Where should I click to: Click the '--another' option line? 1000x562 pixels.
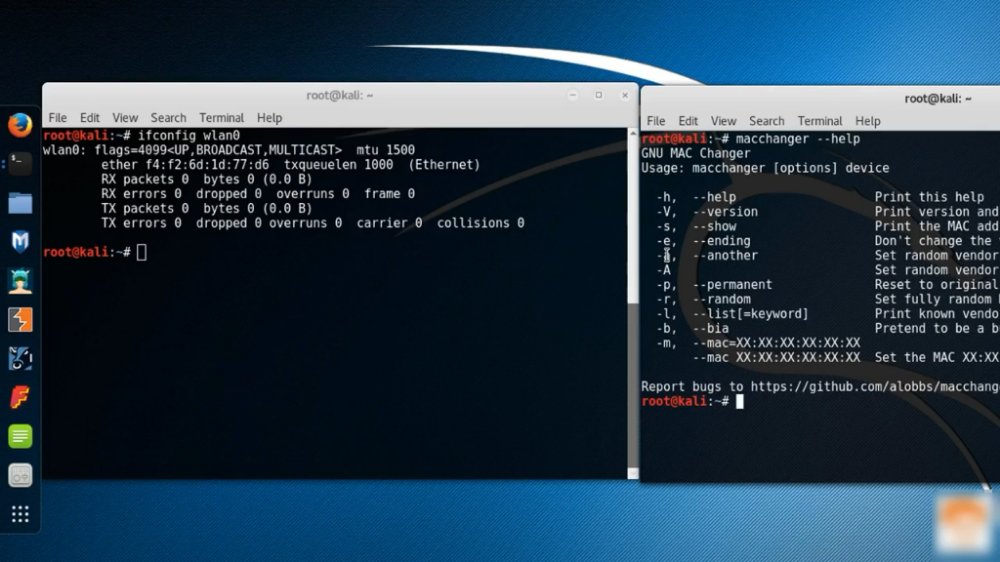pyautogui.click(x=828, y=256)
